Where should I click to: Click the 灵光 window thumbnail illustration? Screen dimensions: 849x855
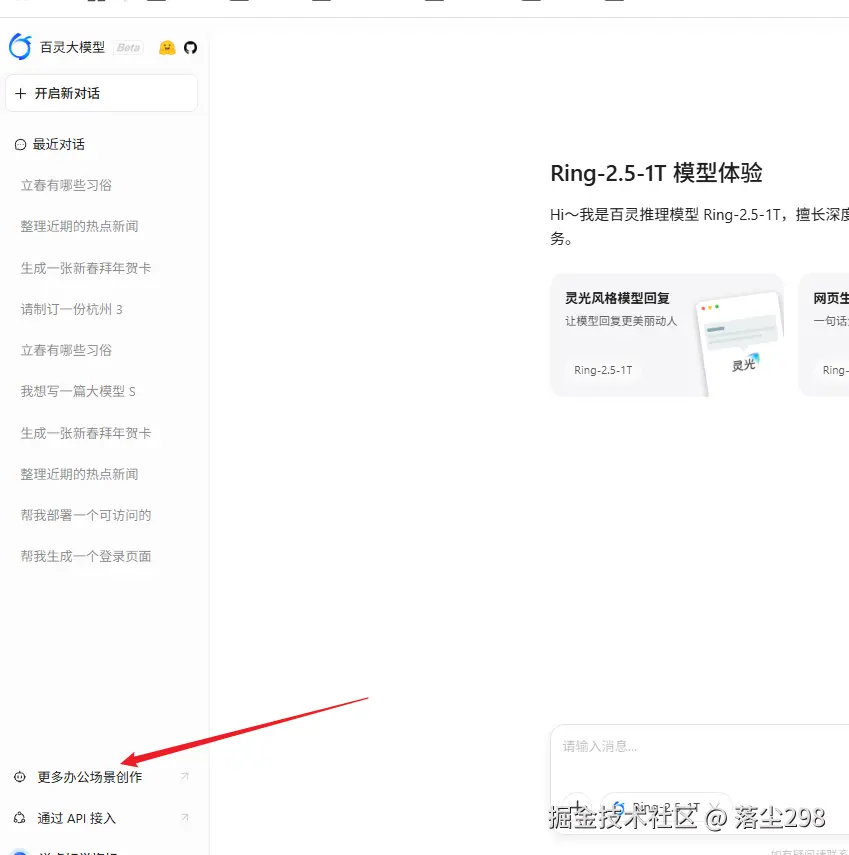[741, 342]
